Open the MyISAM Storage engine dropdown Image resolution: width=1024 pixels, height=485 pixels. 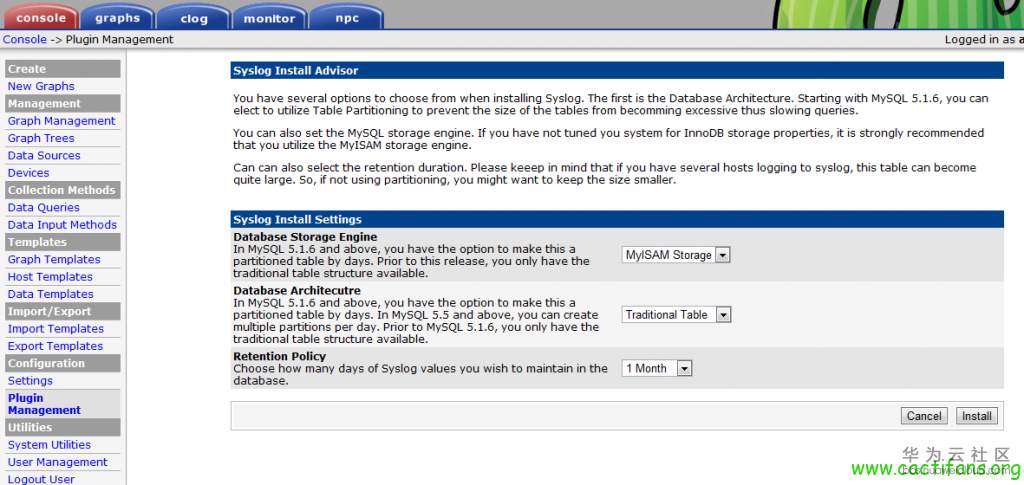pos(675,255)
